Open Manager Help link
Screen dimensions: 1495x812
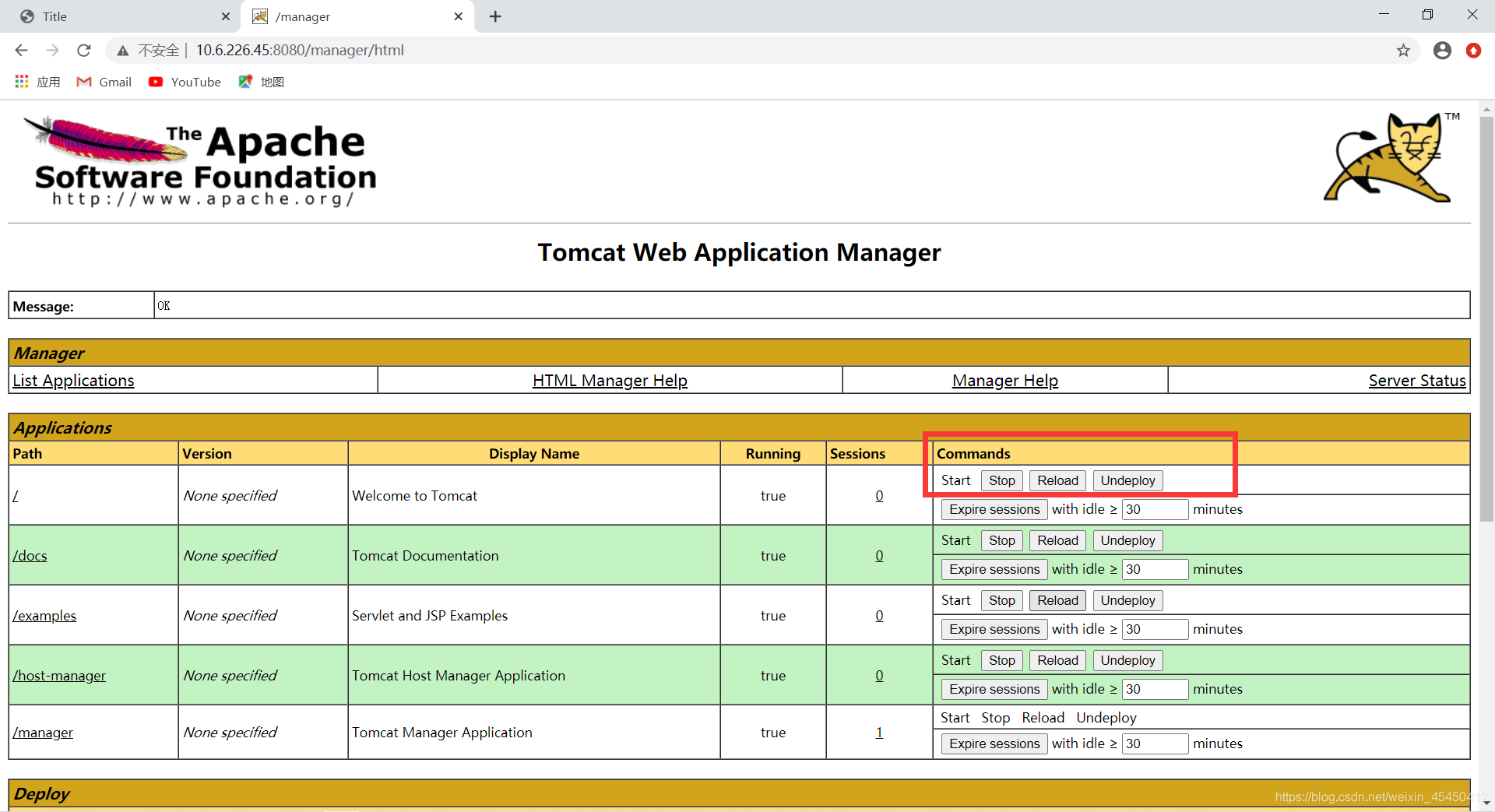click(x=1004, y=381)
